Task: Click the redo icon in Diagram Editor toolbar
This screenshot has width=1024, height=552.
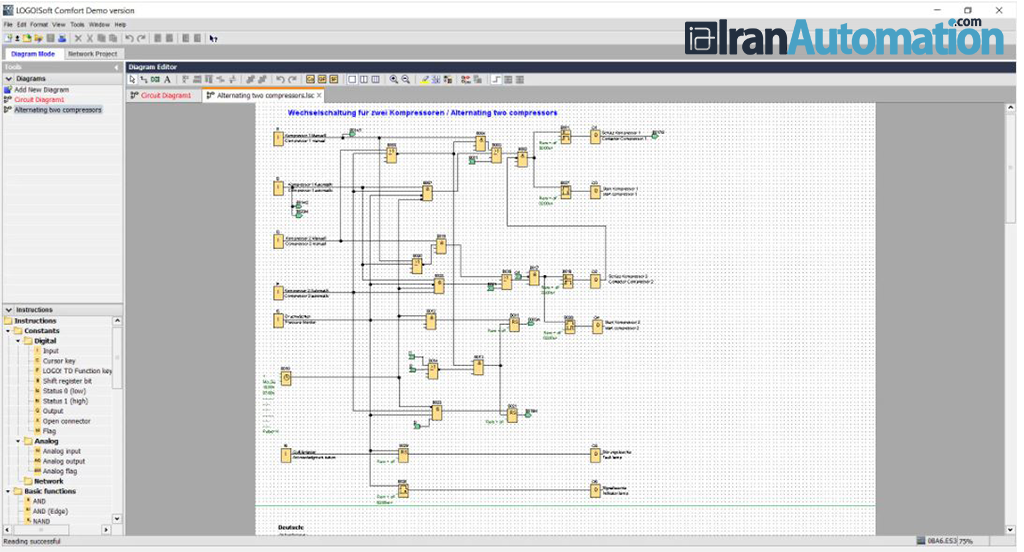Action: coord(293,80)
